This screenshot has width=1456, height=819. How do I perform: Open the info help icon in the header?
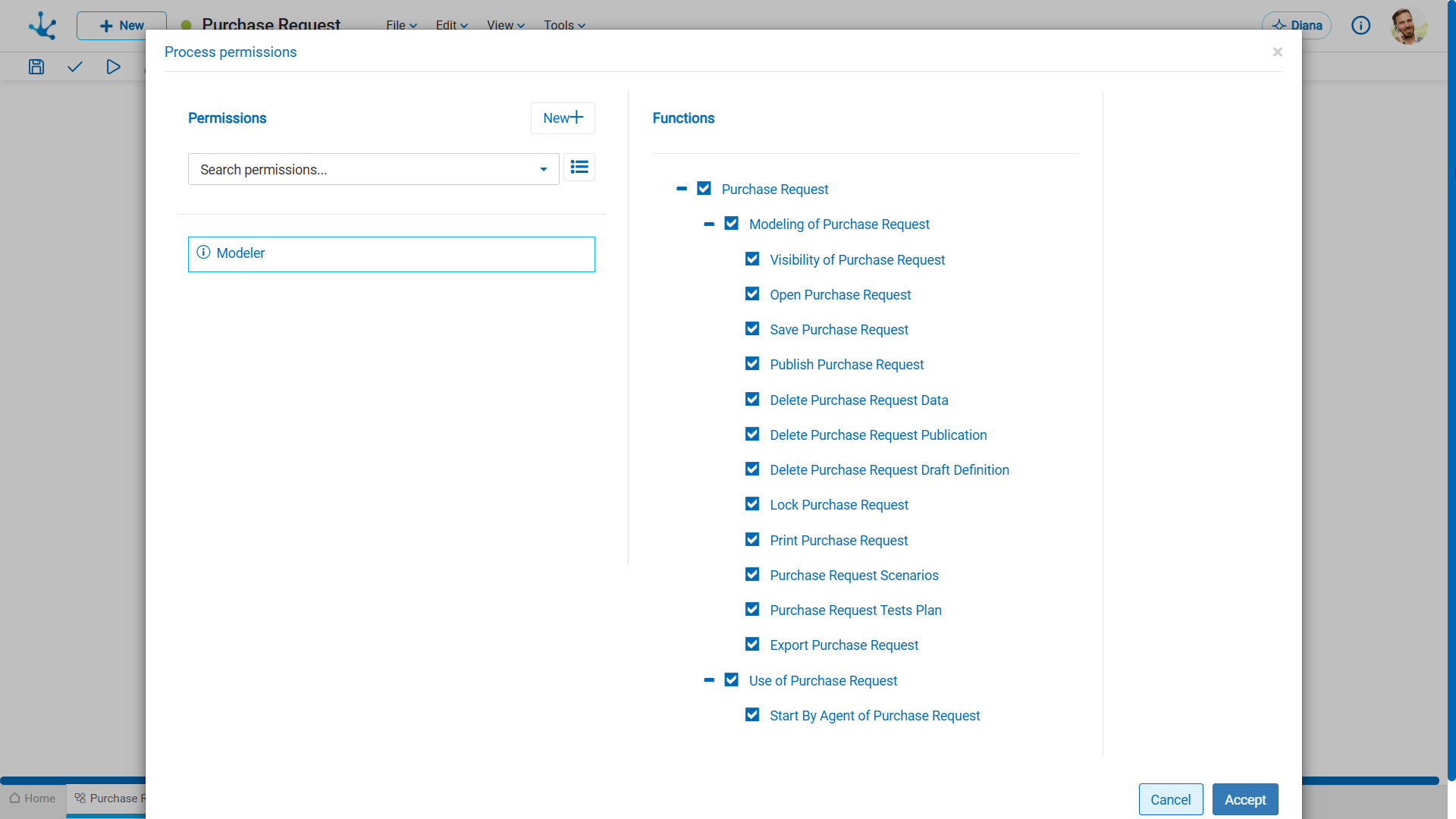[1360, 26]
